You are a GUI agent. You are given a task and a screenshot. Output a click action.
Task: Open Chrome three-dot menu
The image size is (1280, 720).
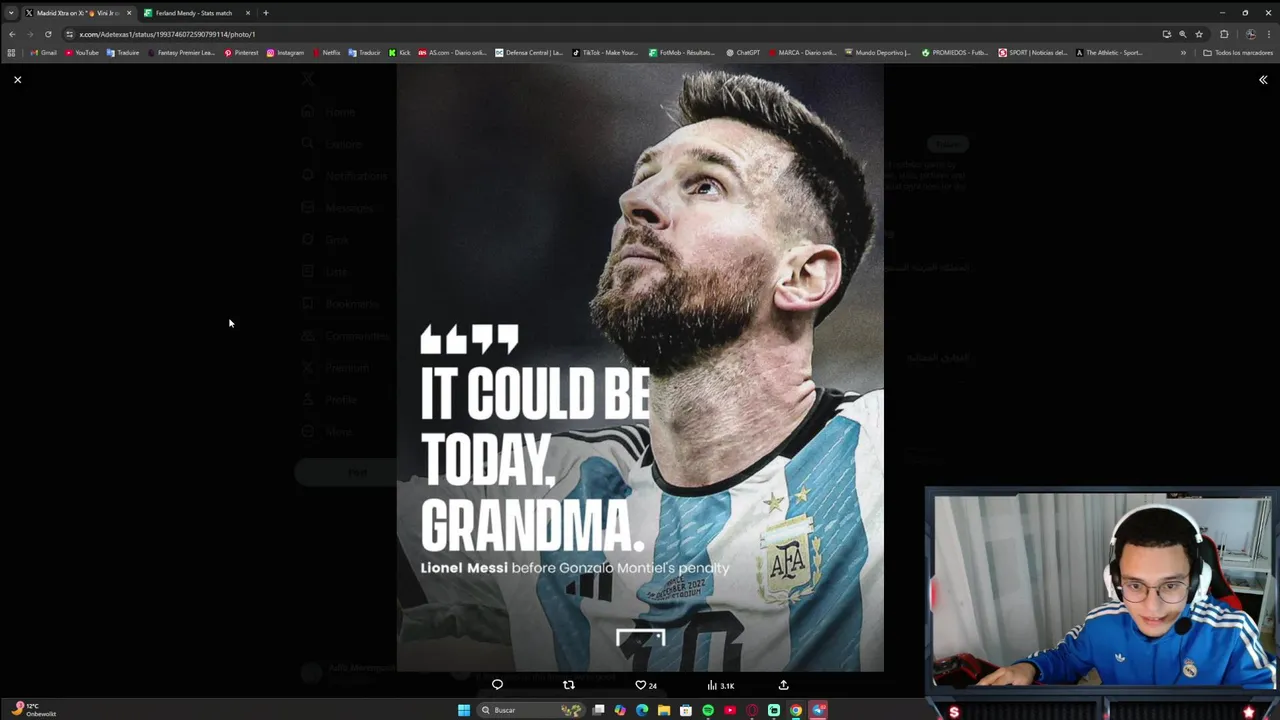1268,34
